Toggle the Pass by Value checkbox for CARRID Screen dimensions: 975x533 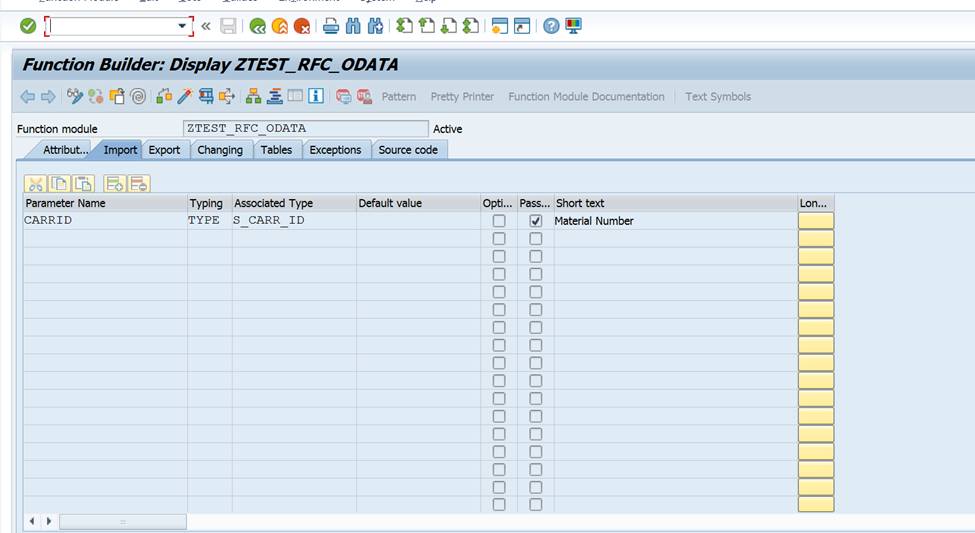[x=535, y=221]
